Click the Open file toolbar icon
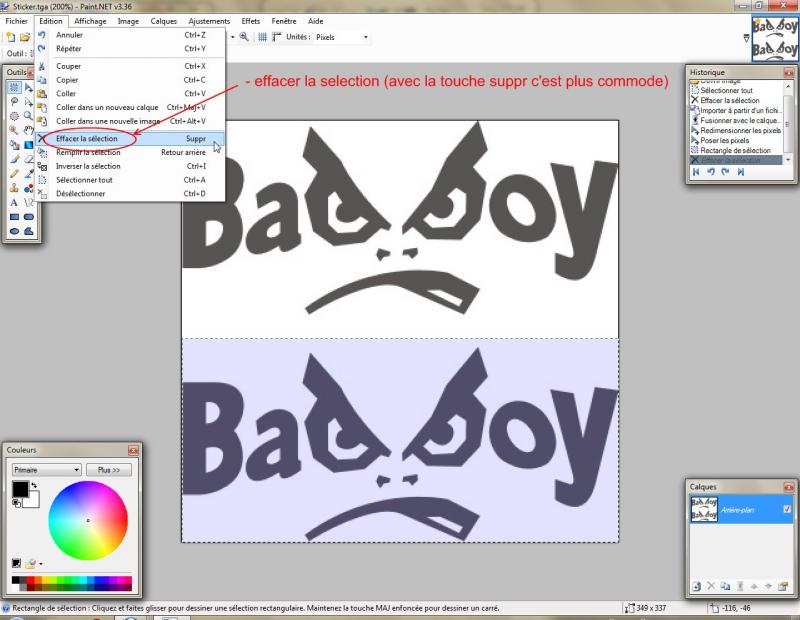Image resolution: width=800 pixels, height=620 pixels. (x=24, y=37)
